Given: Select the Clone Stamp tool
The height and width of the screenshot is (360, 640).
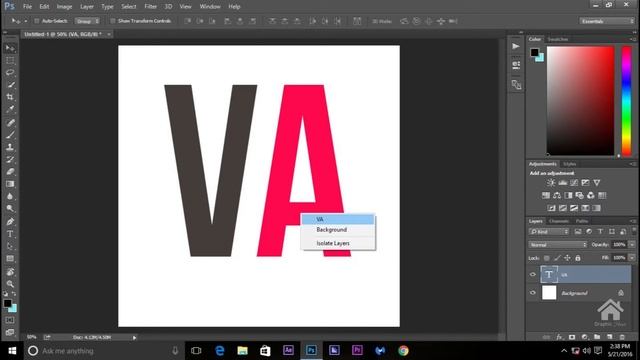Looking at the screenshot, I should coord(10,147).
